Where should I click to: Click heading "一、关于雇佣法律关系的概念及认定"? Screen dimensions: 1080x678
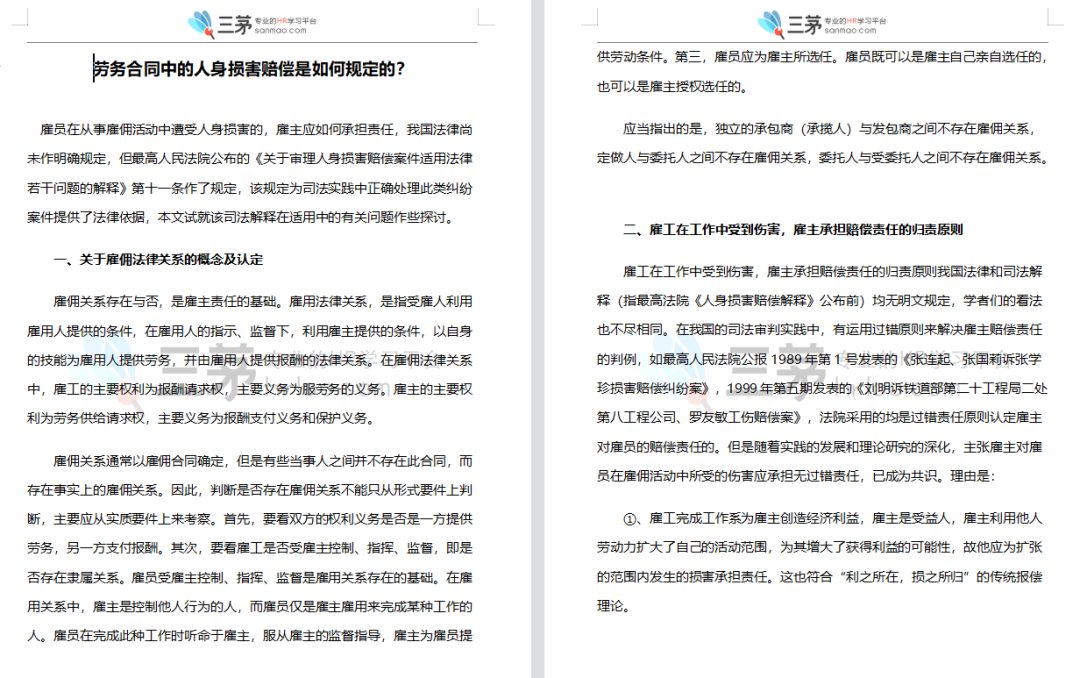[158, 260]
